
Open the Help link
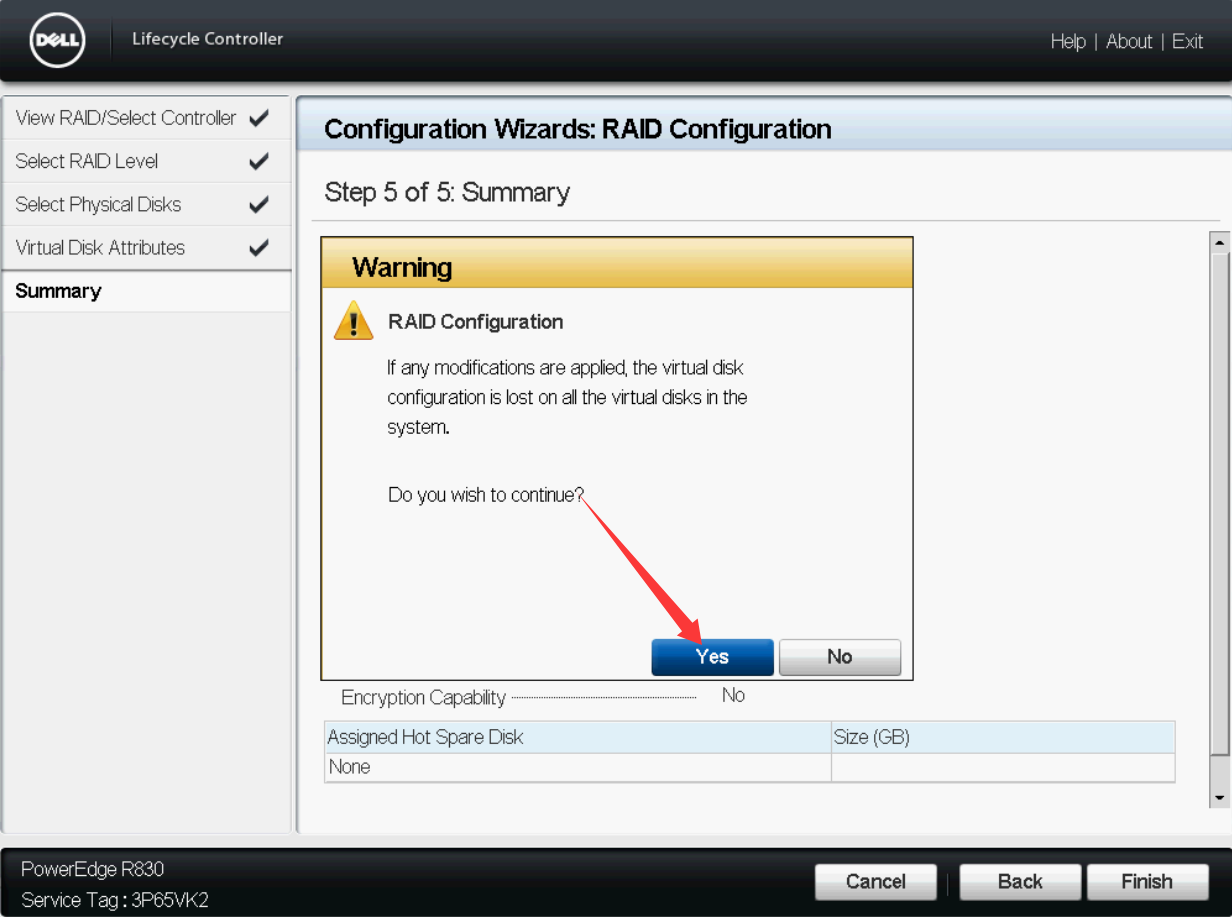click(1067, 41)
